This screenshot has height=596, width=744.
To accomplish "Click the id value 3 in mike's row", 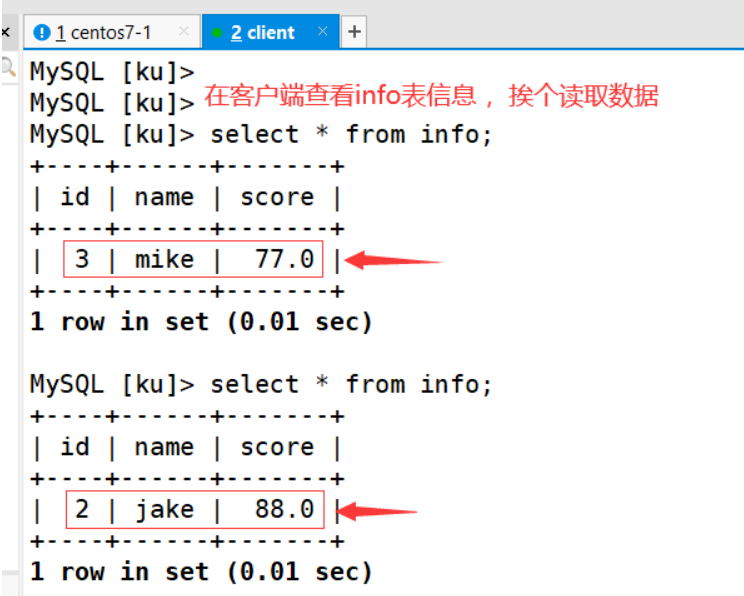I will pos(82,259).
